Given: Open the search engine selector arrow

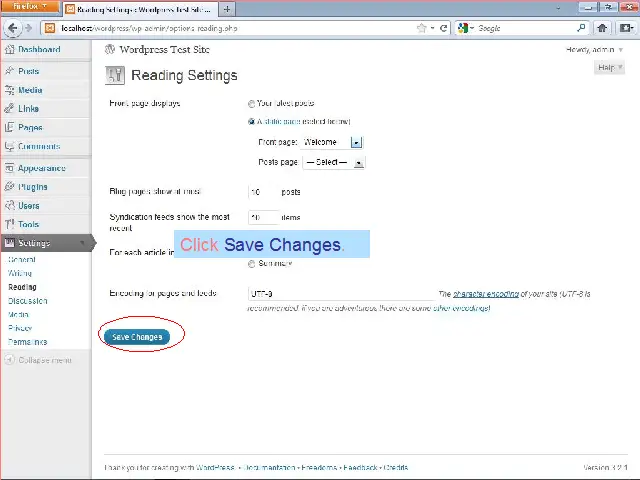Looking at the screenshot, I should (472, 28).
